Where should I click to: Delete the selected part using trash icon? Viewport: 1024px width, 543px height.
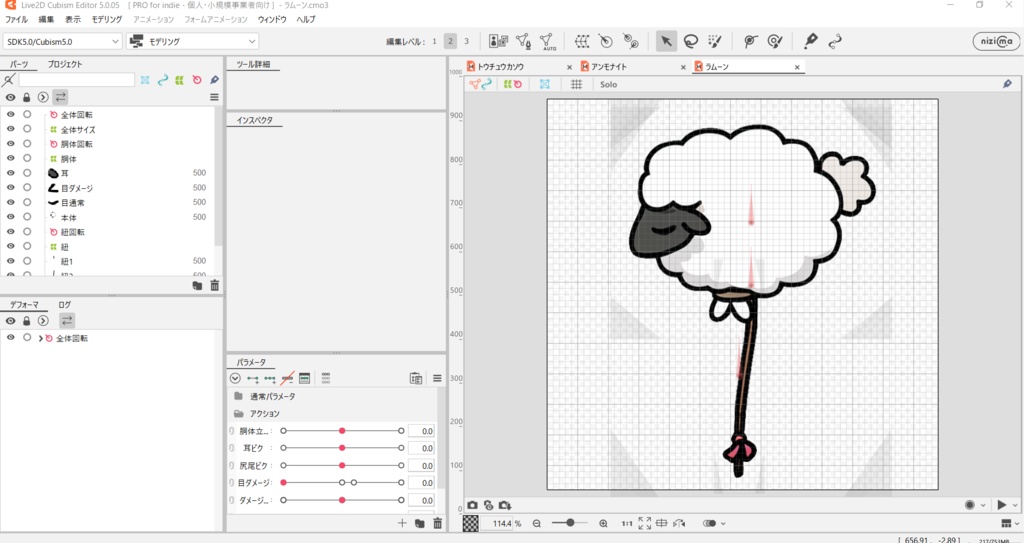click(x=215, y=286)
